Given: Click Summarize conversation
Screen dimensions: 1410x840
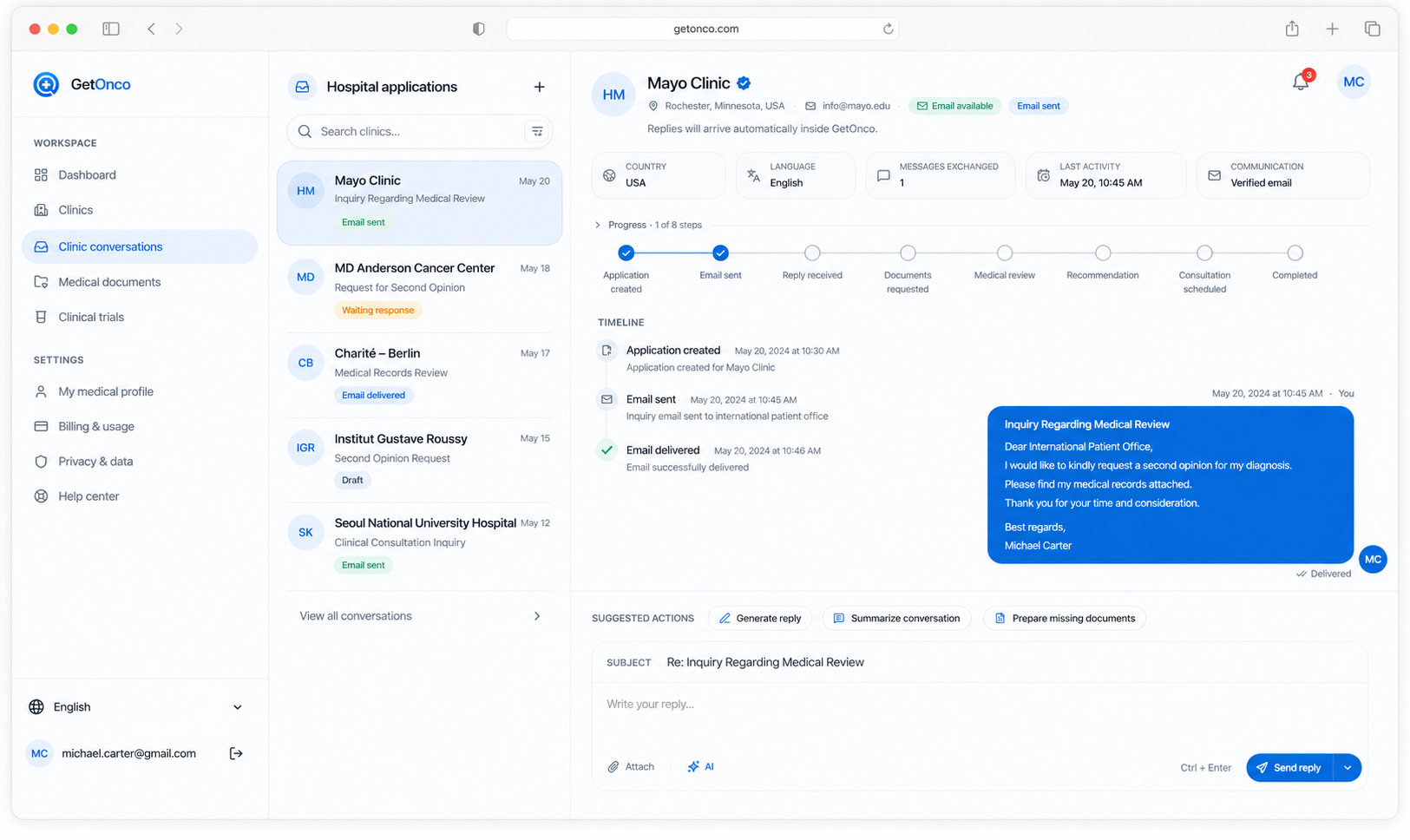Looking at the screenshot, I should (x=896, y=619).
